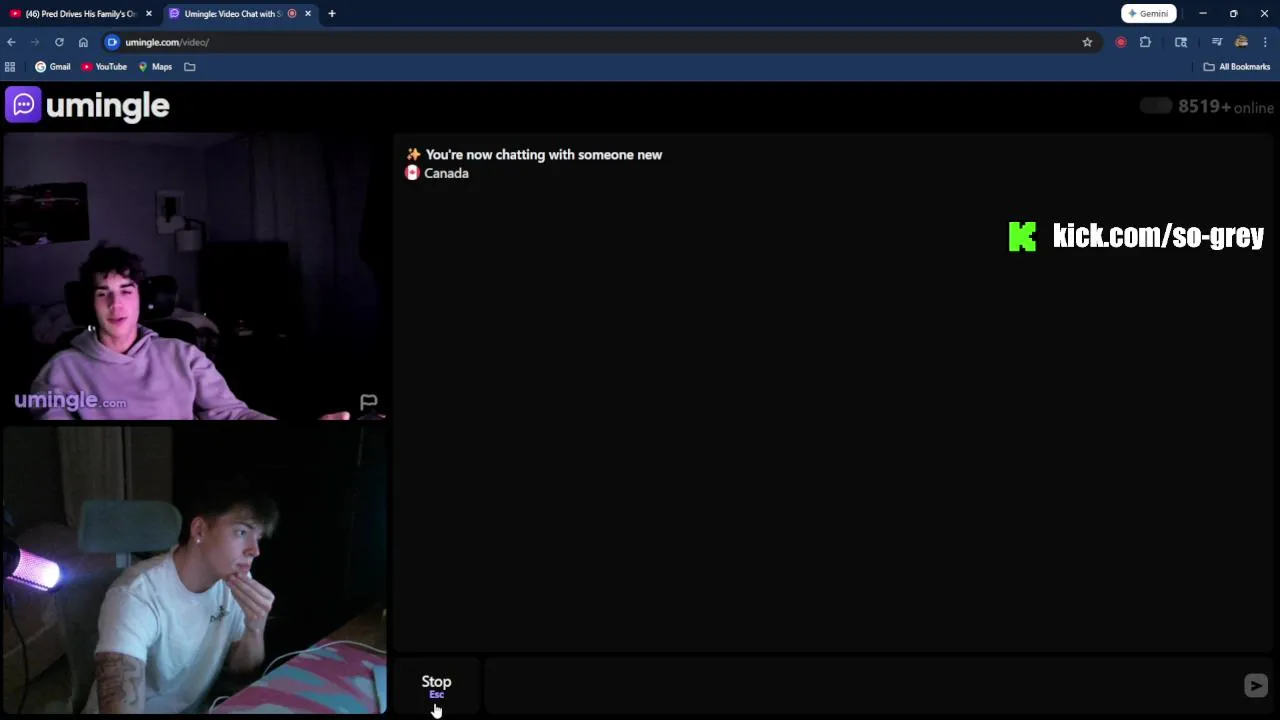The image size is (1280, 720).
Task: Reload the Umingle page
Action: [x=59, y=42]
